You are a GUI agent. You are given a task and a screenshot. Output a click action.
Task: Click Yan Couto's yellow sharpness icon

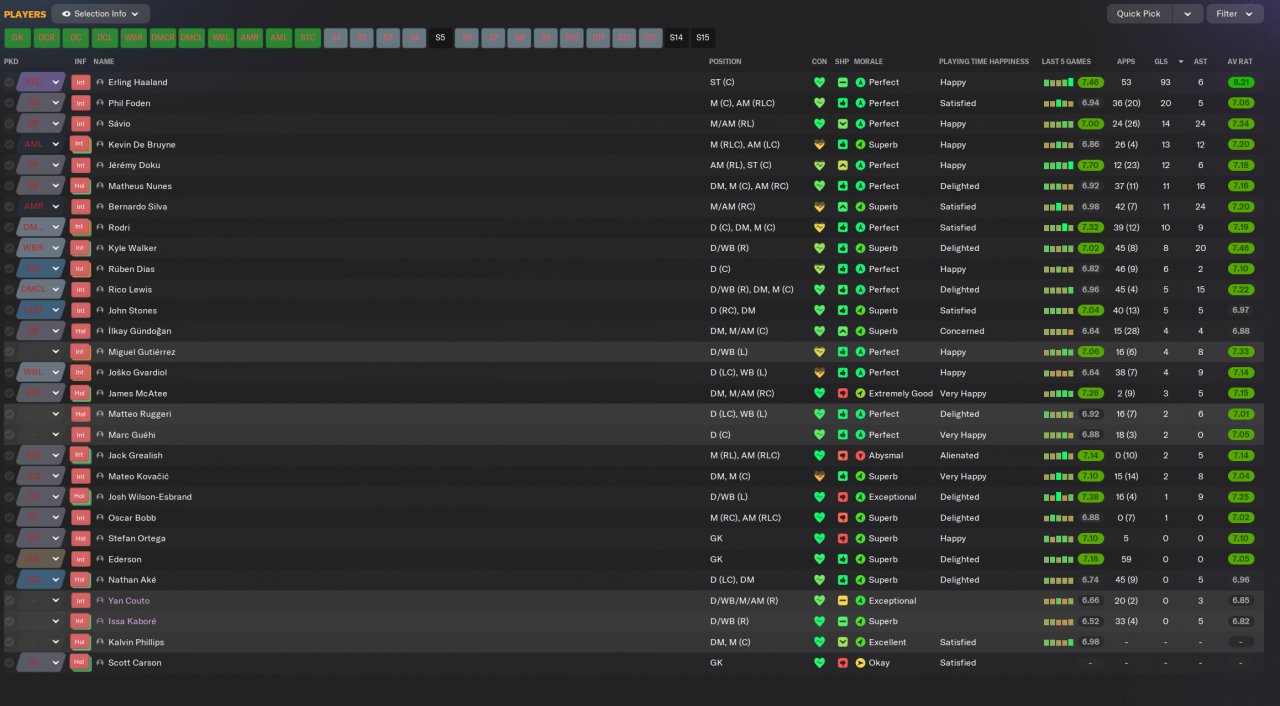point(843,601)
